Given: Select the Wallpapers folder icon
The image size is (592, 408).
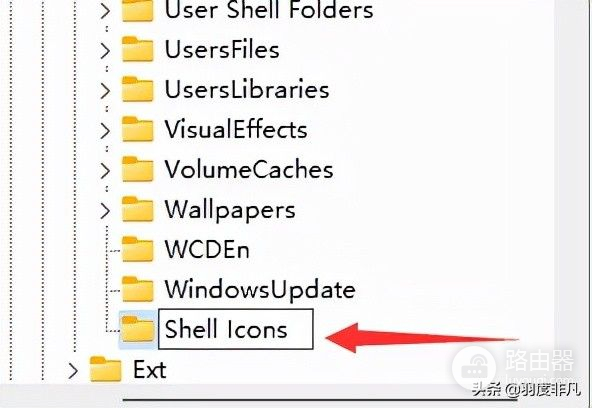Looking at the screenshot, I should coord(137,209).
